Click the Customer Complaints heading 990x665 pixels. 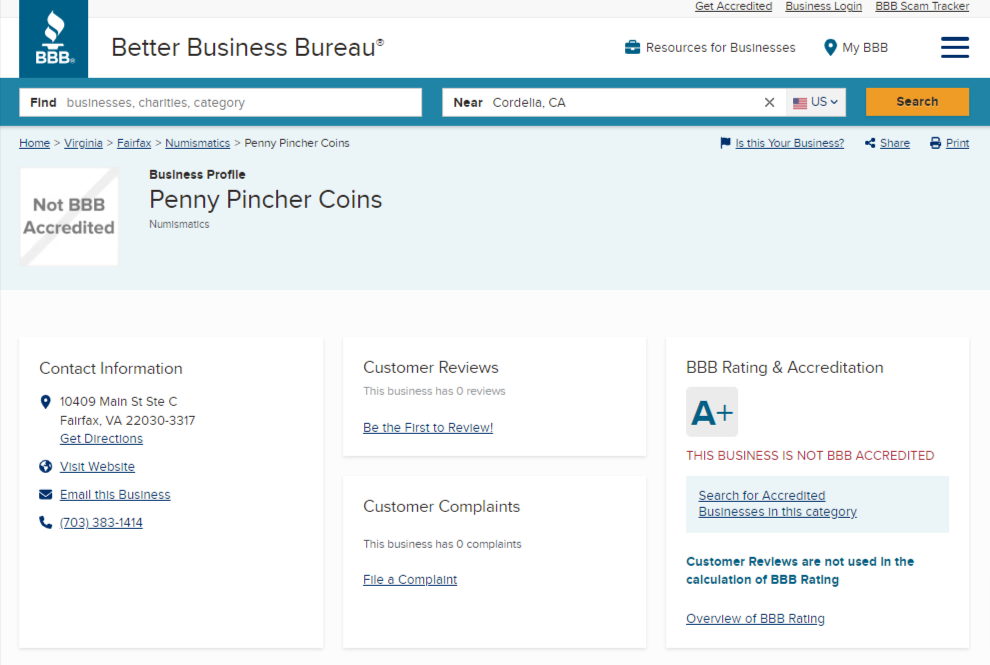tap(441, 506)
